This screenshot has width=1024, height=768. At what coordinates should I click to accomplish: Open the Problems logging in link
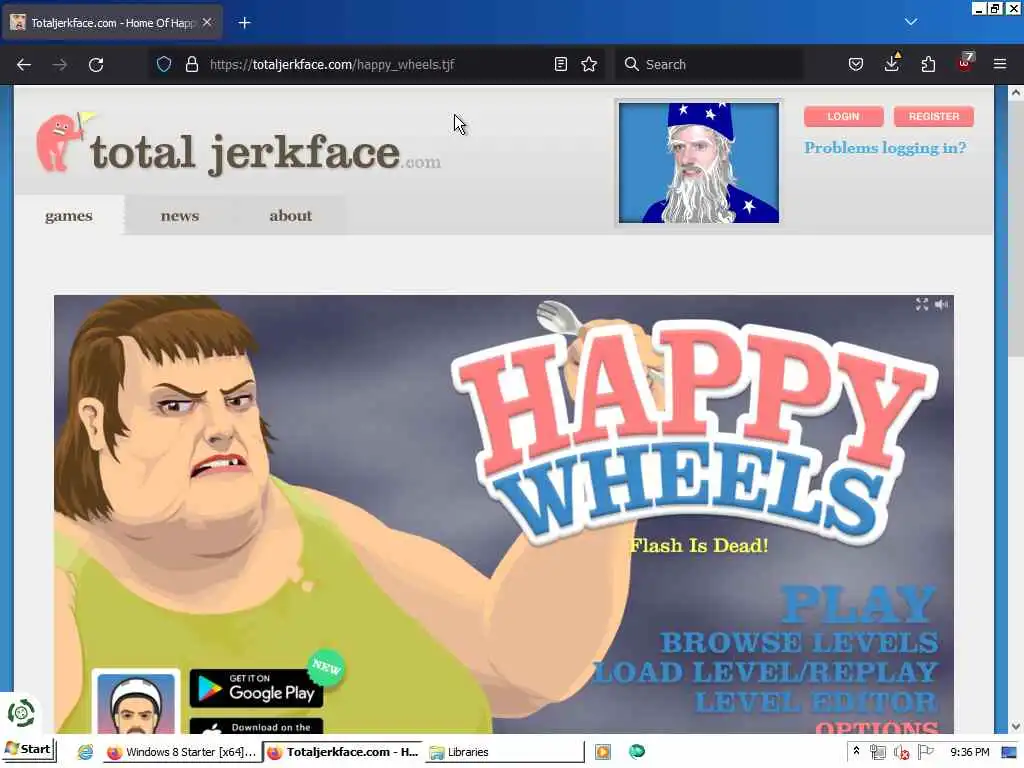[x=885, y=148]
